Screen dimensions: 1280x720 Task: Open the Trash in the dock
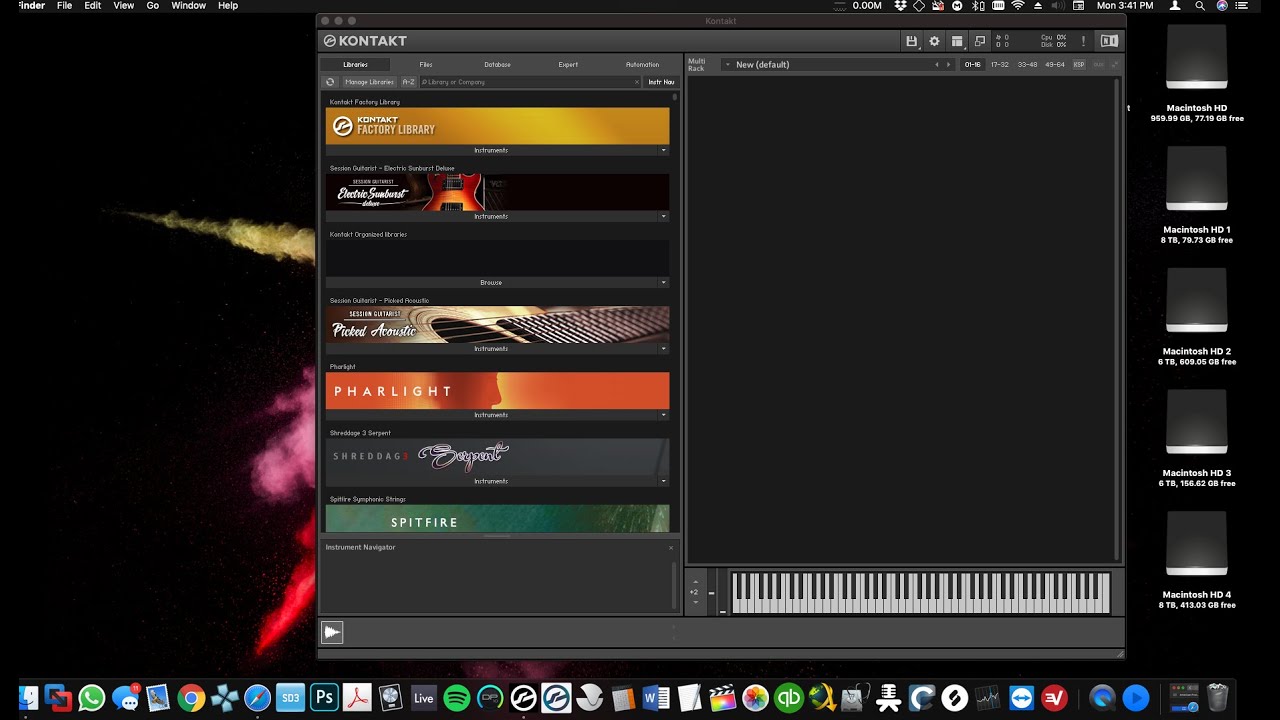(1217, 697)
